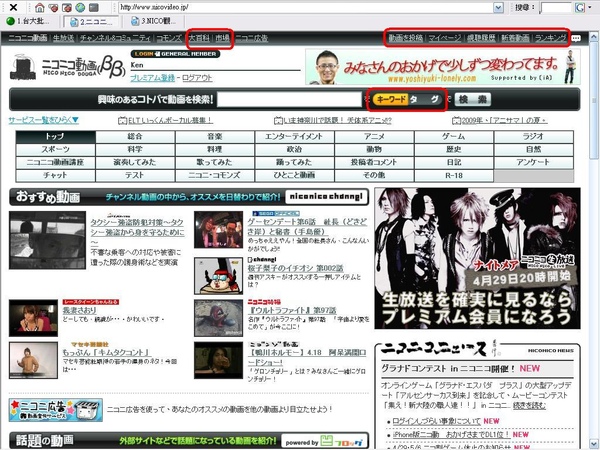
Task: Open the ゲーム category tab
Action: pos(454,137)
